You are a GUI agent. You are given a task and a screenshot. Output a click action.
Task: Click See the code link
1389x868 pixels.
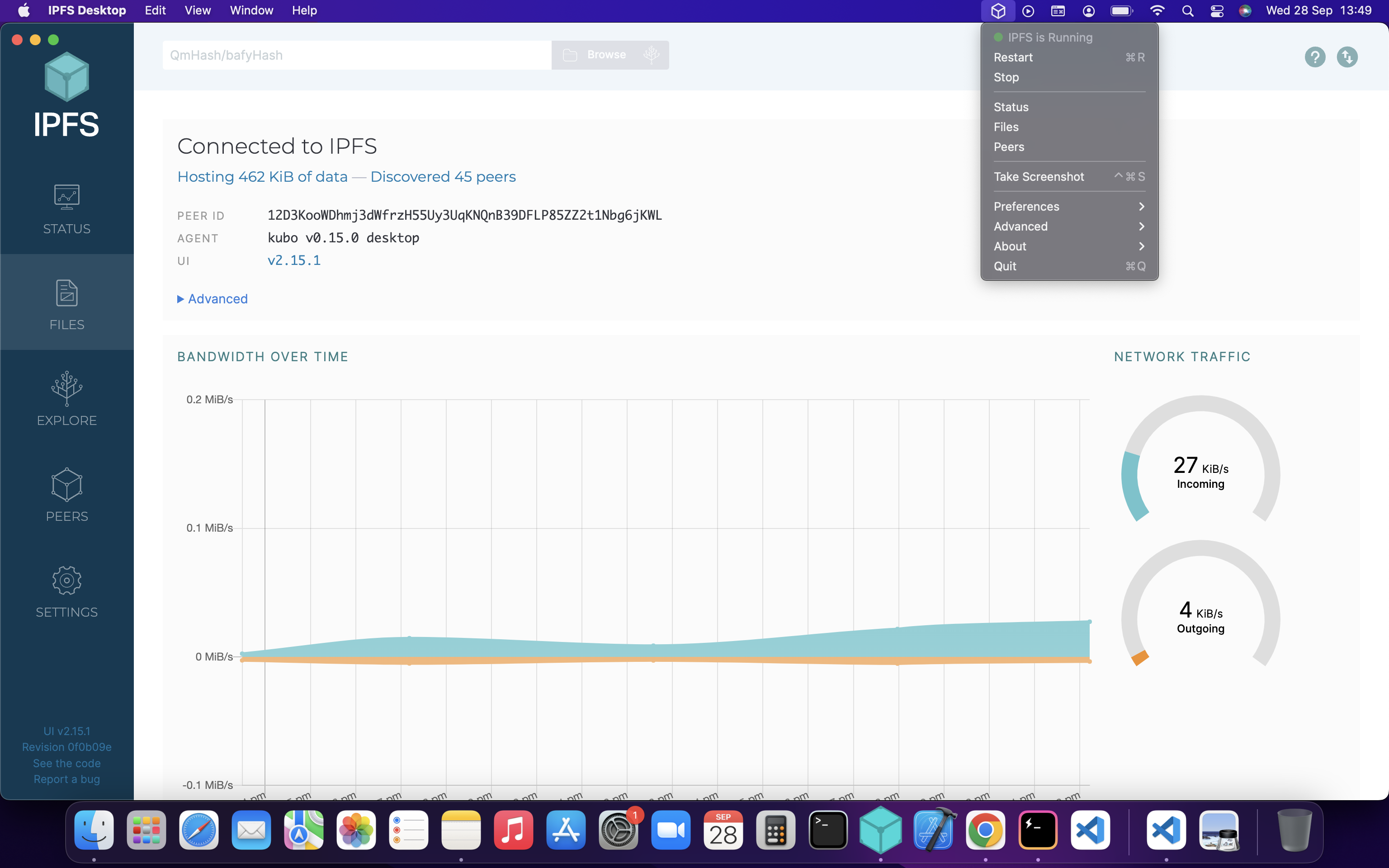point(66,763)
